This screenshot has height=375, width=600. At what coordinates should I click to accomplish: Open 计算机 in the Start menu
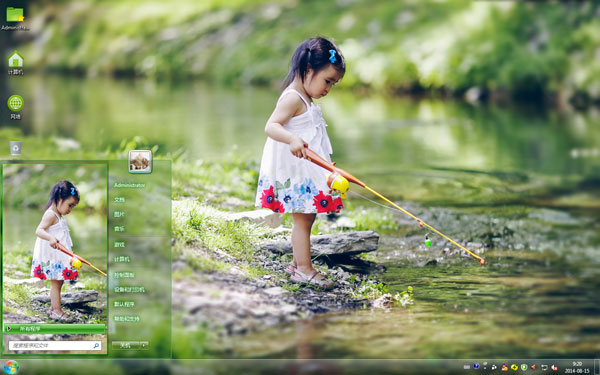click(122, 259)
